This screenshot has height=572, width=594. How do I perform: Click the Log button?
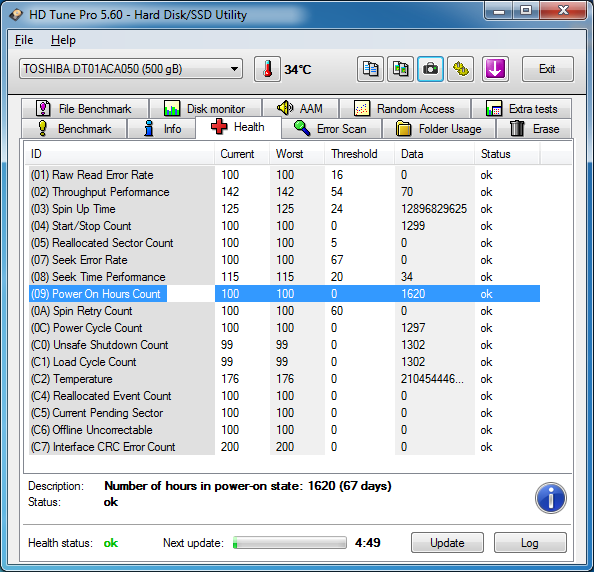[x=530, y=542]
